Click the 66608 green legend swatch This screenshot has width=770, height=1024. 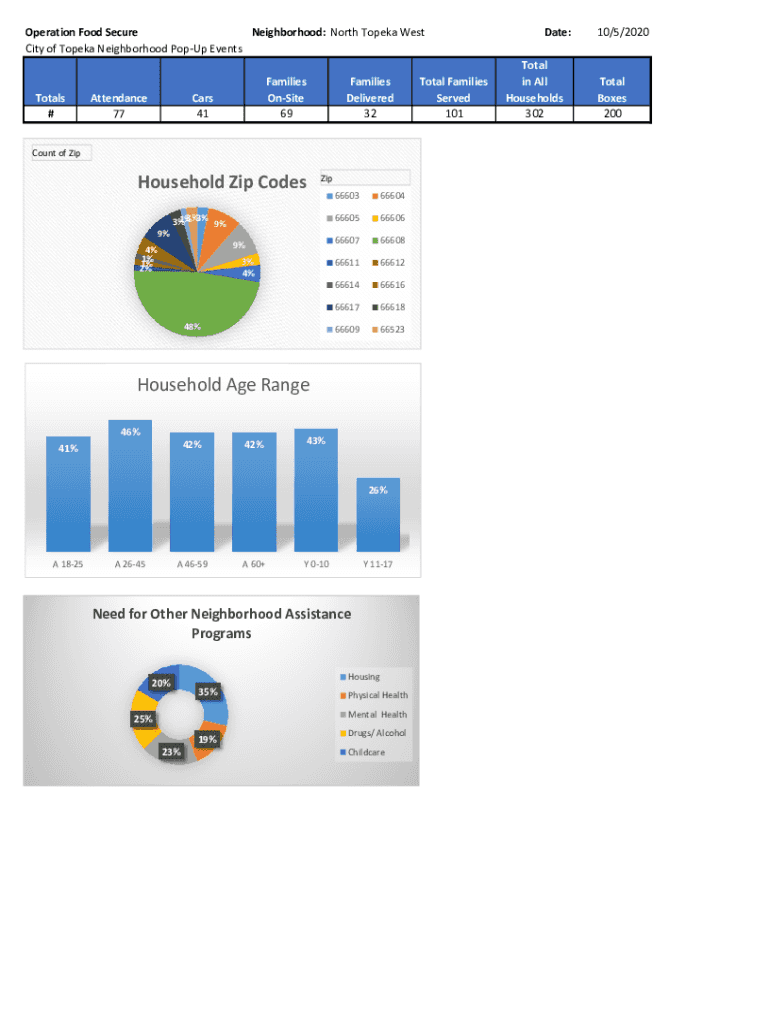tap(373, 241)
